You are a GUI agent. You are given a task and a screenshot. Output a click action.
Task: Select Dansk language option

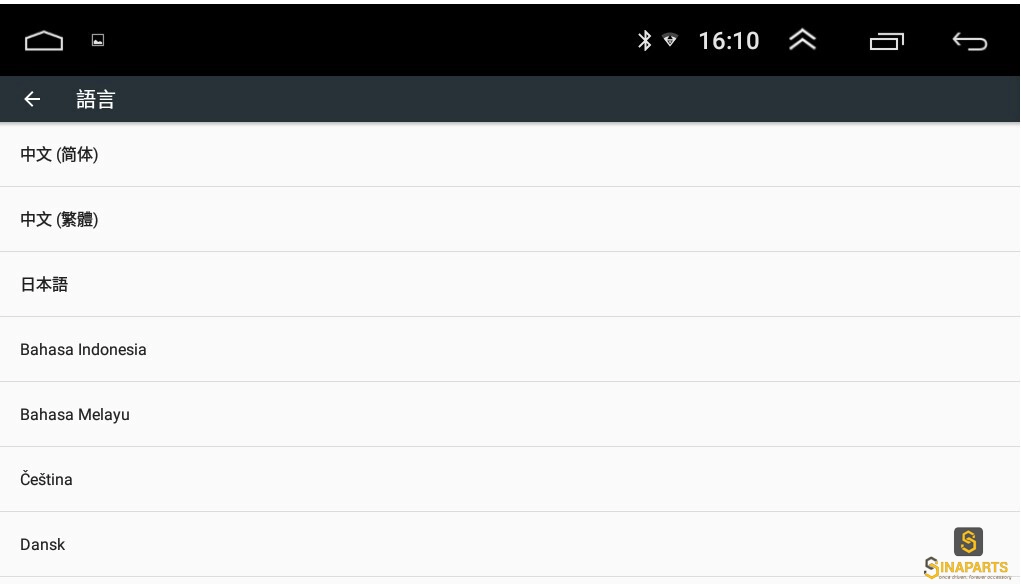pos(510,544)
